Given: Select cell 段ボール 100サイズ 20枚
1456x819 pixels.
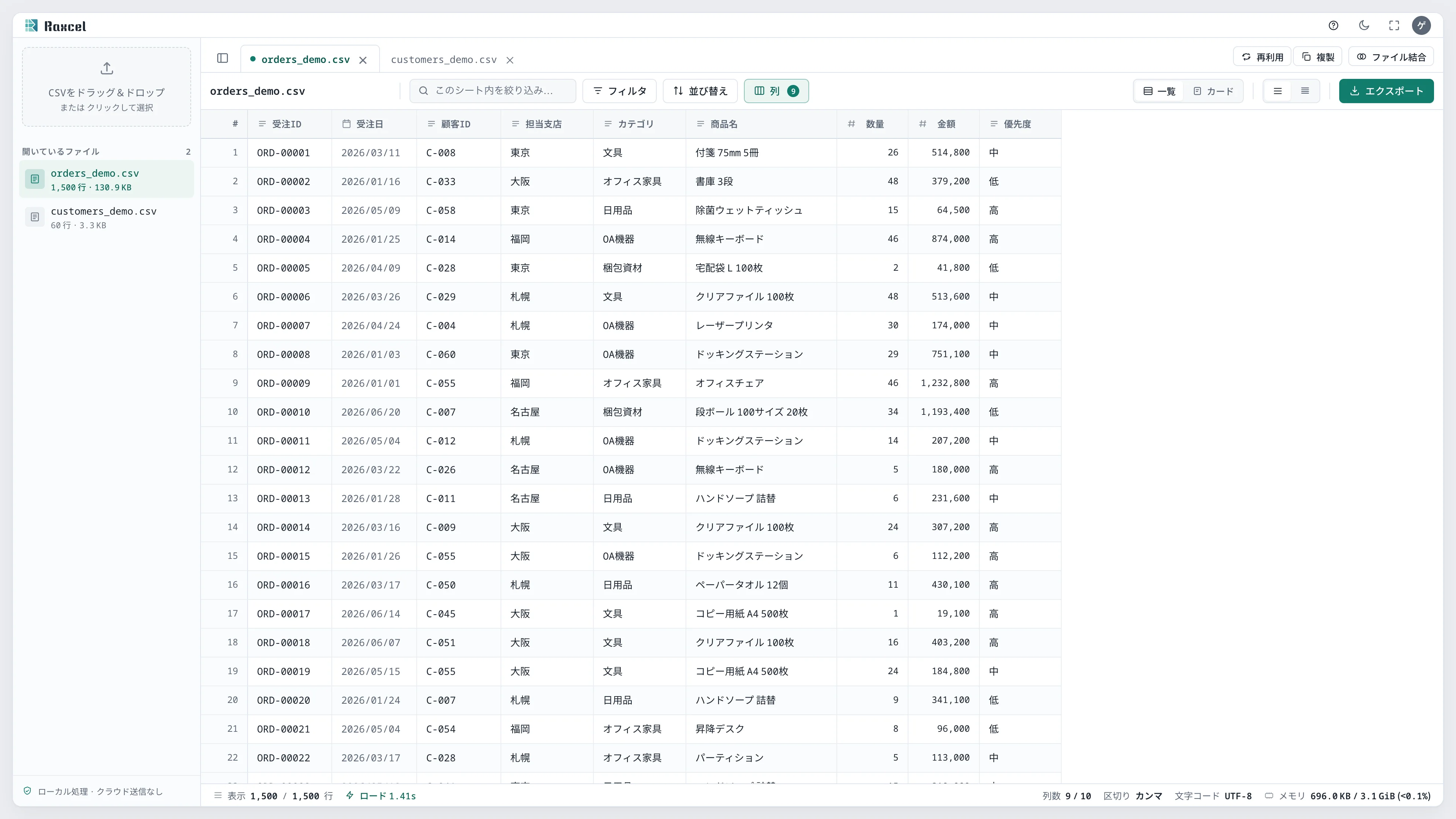Looking at the screenshot, I should [761, 412].
